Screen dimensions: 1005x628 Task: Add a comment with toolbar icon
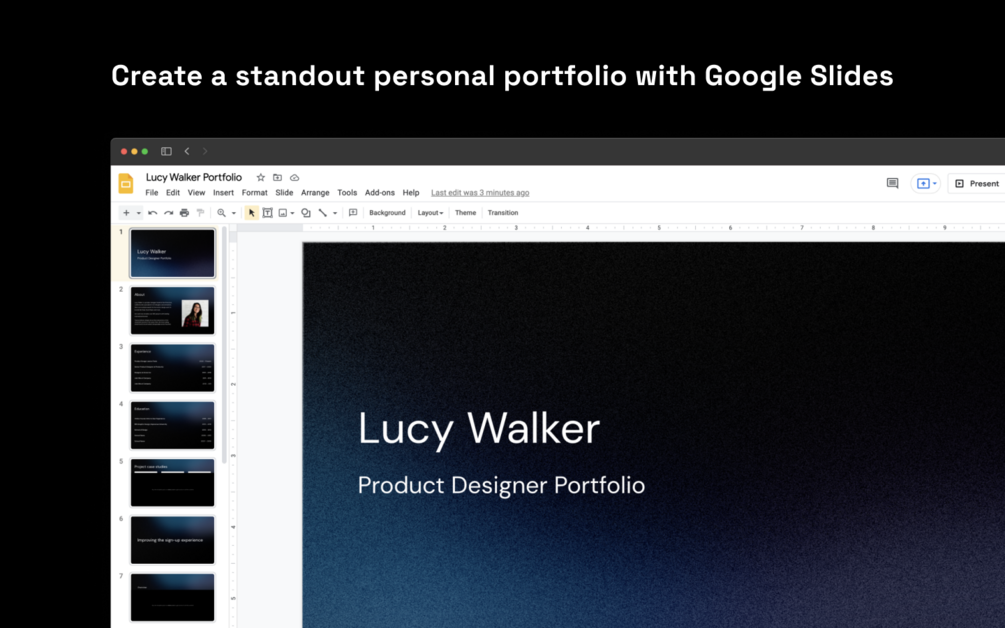(x=353, y=213)
